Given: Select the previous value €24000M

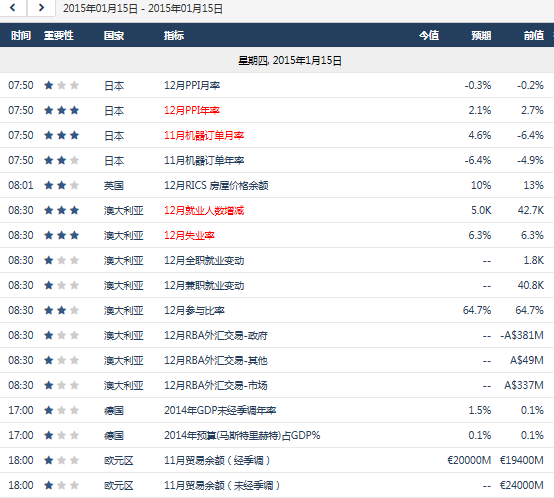Looking at the screenshot, I should coord(521,486).
